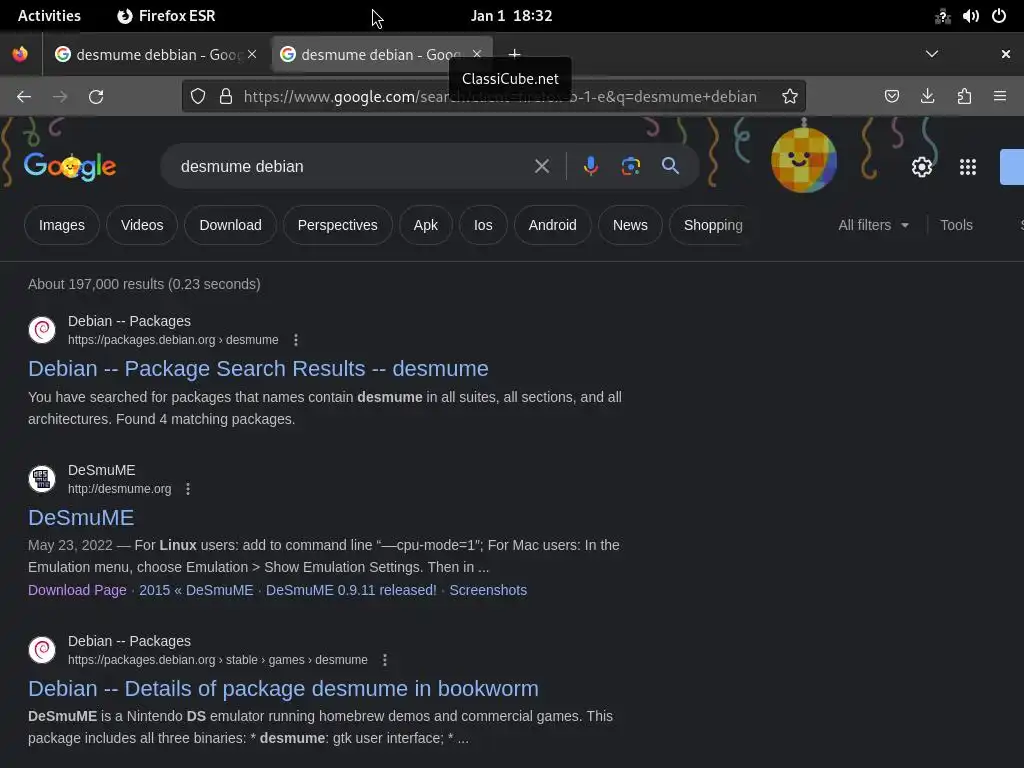Filter results by Shopping
This screenshot has height=768, width=1024.
[x=712, y=225]
